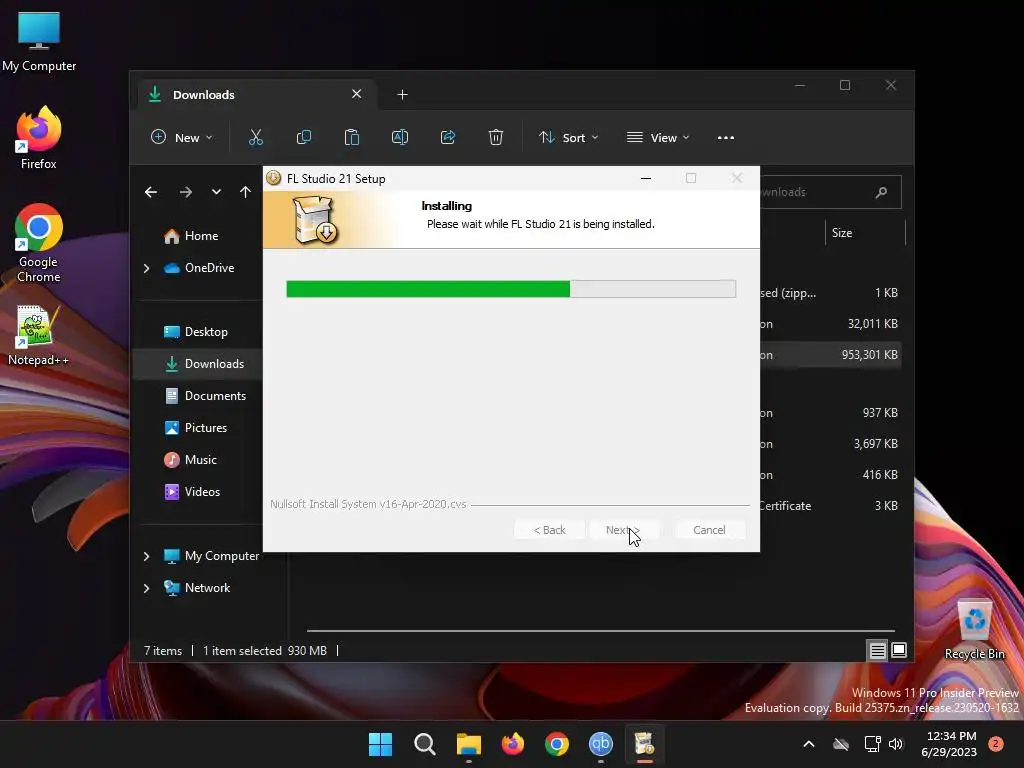Click the Size column header

[842, 232]
